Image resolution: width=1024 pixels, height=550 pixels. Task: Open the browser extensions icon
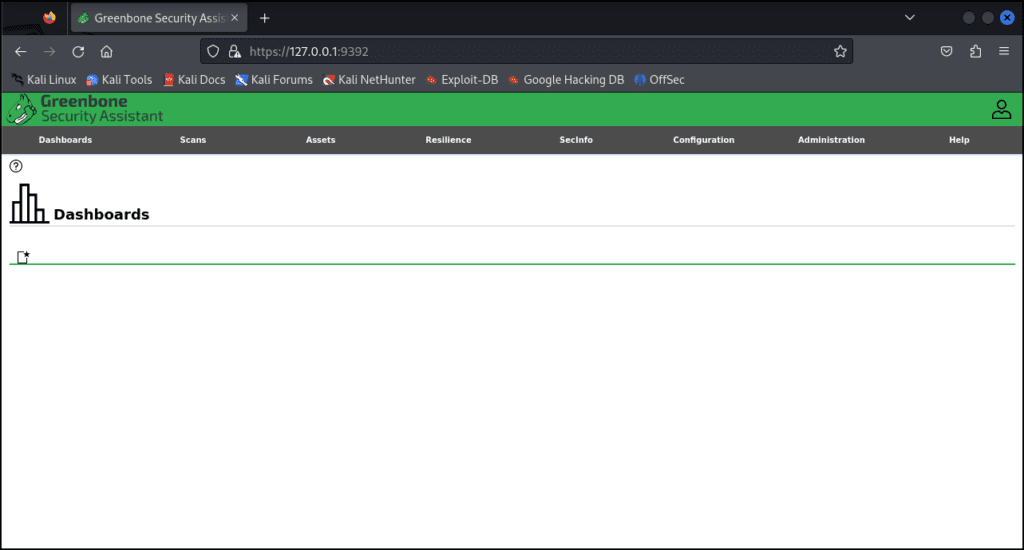point(975,51)
